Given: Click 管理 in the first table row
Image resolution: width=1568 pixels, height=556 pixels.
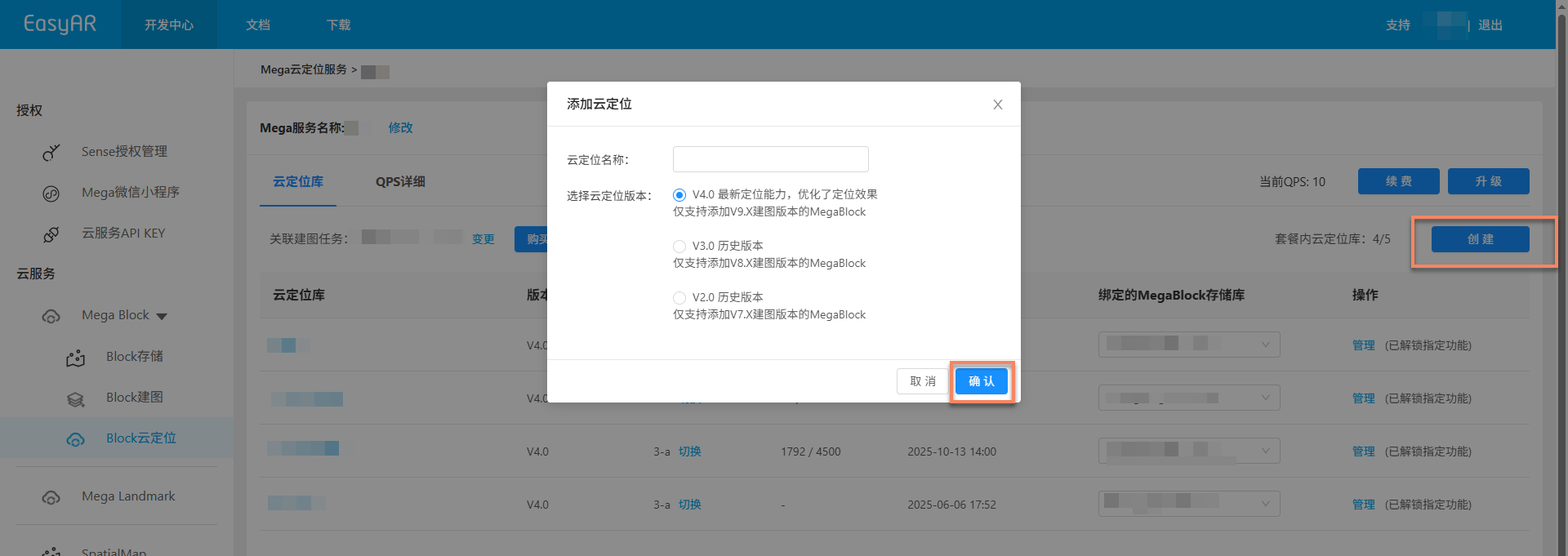Looking at the screenshot, I should tap(1364, 345).
